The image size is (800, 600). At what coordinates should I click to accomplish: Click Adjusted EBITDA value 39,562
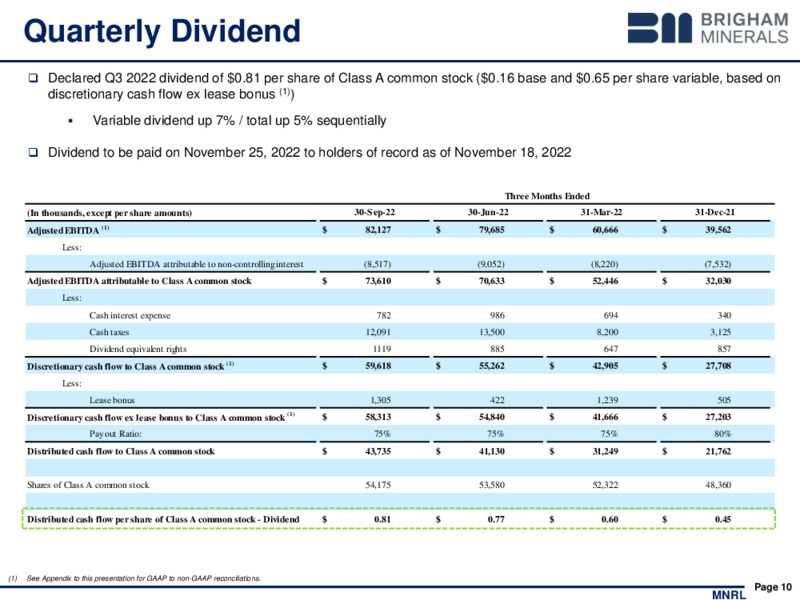click(x=718, y=230)
